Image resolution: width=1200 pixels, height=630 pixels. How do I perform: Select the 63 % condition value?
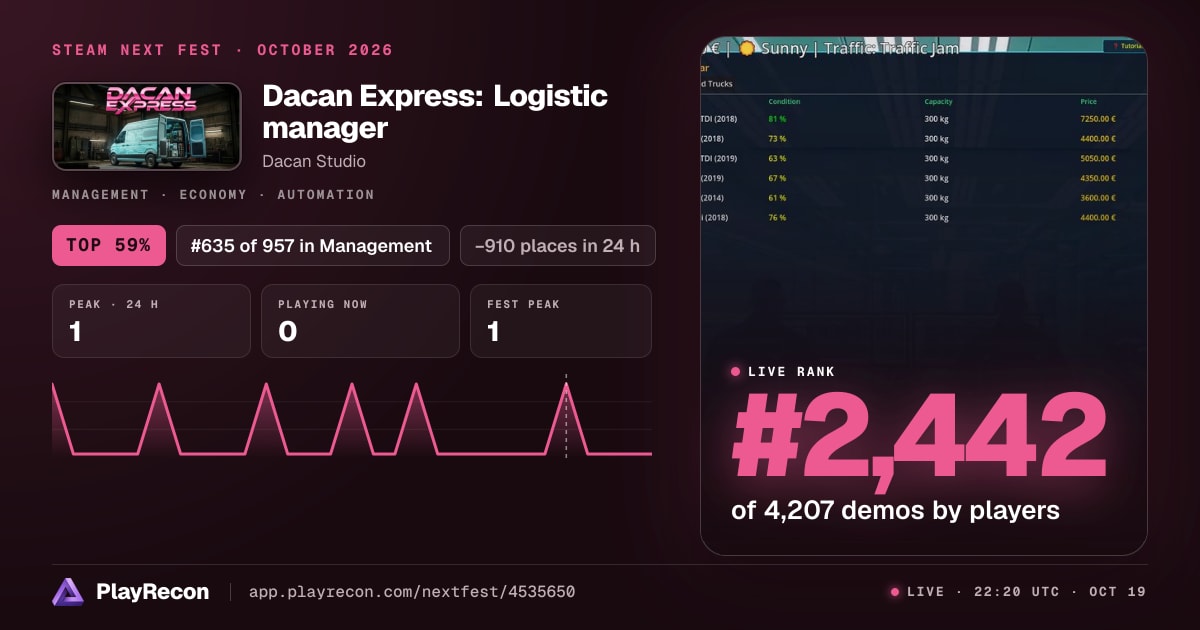click(777, 159)
